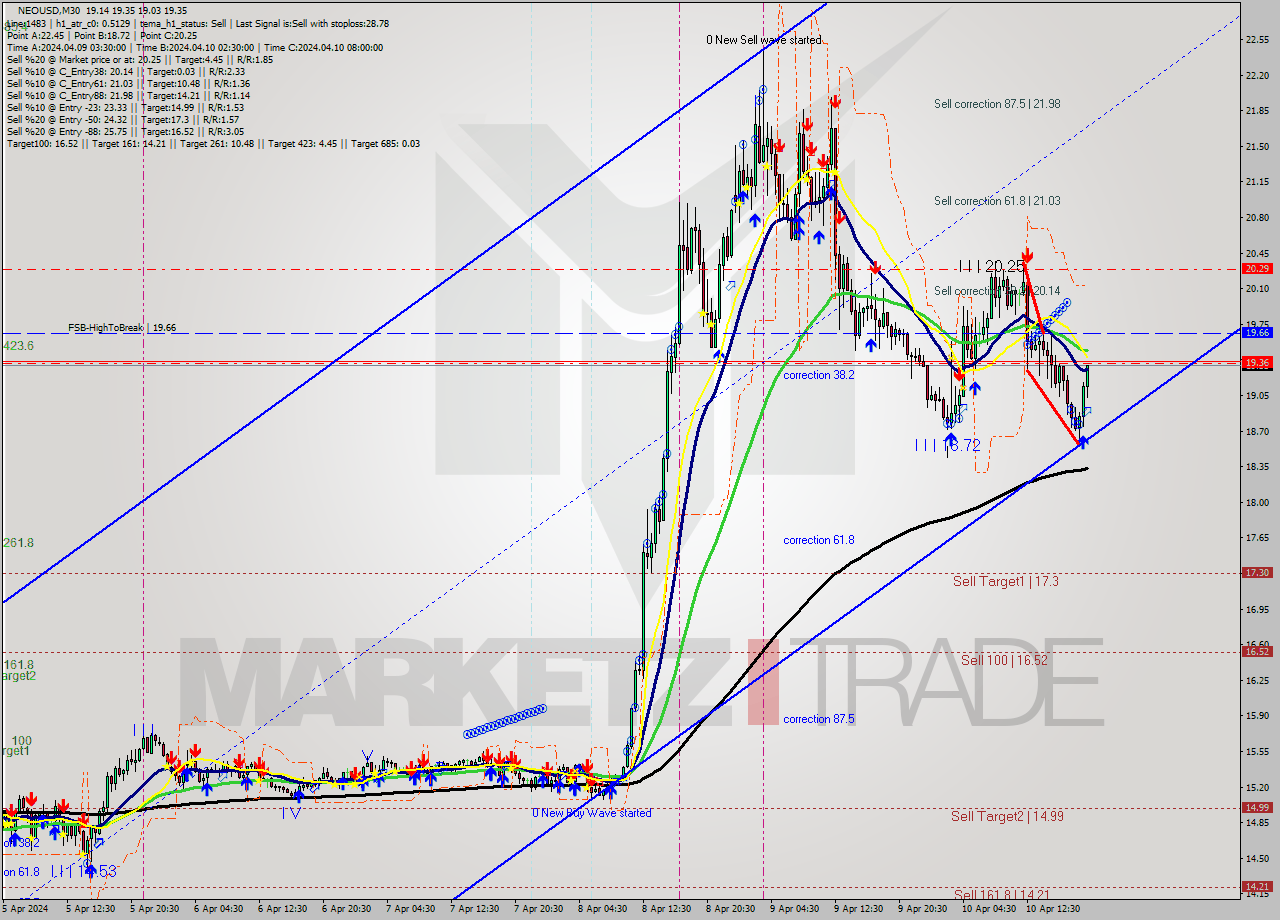Click the 'Sell 161.8 | 14.21' label

(x=1001, y=895)
